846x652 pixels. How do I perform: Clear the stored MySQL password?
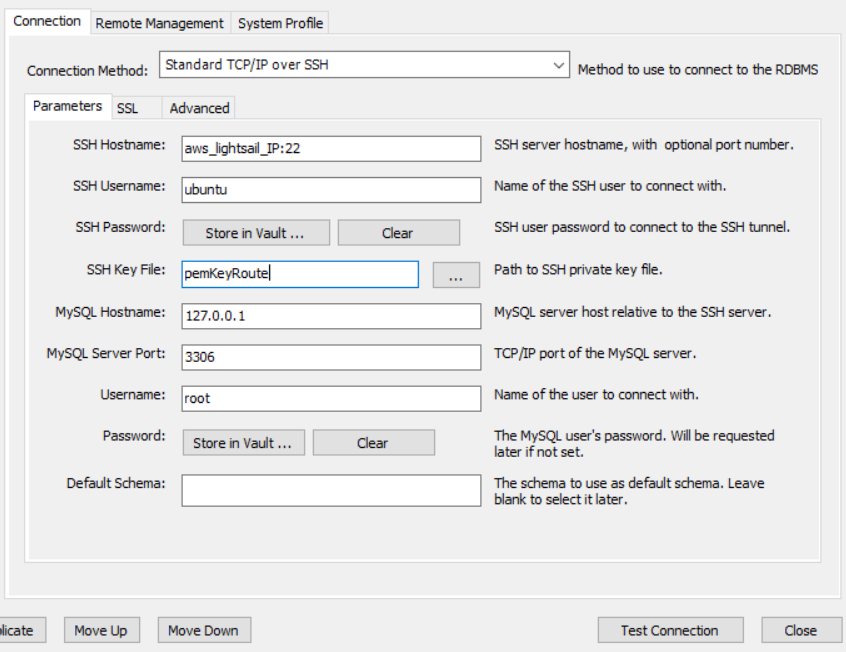coord(373,443)
